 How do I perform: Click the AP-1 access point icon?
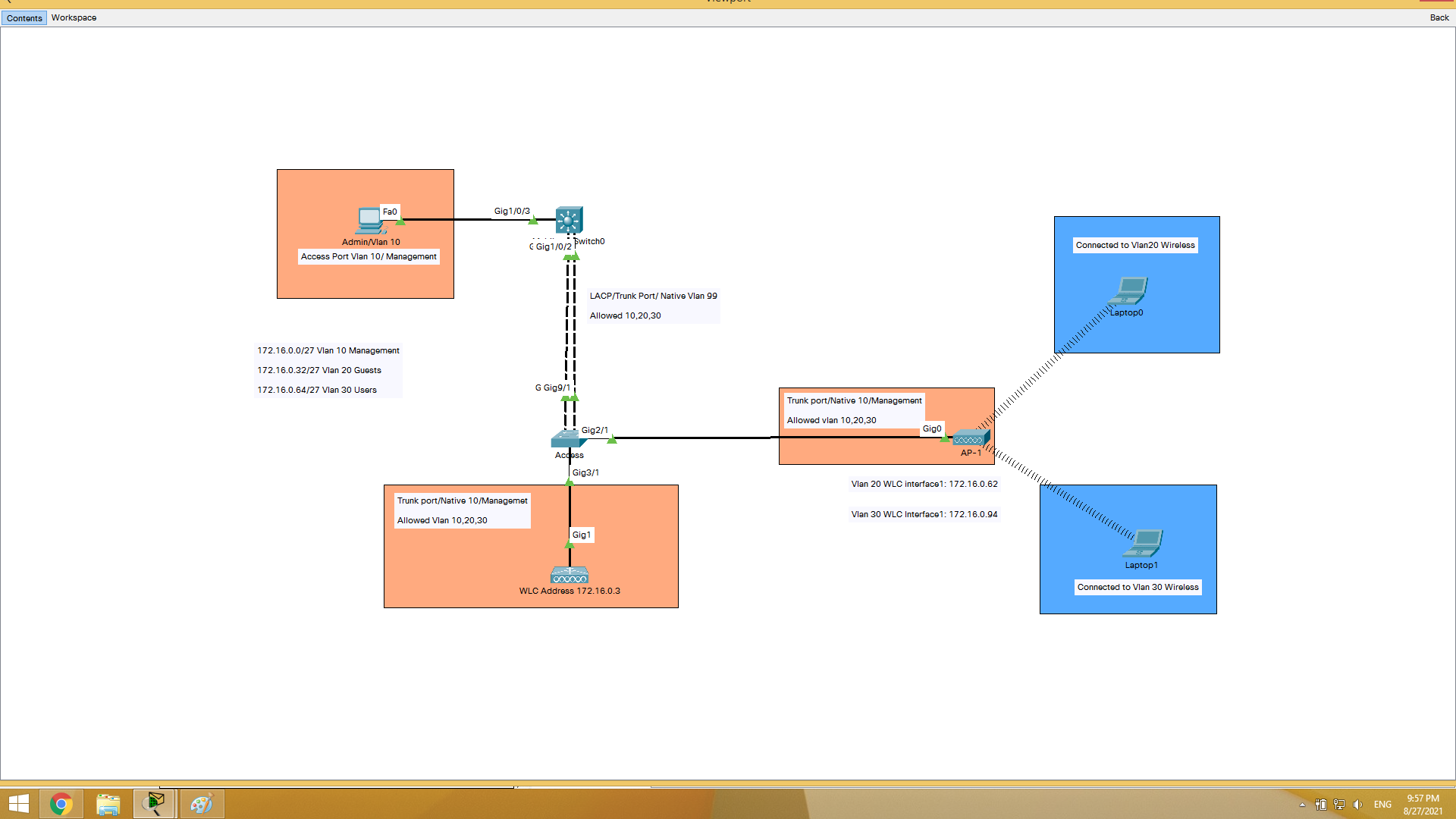pos(971,438)
